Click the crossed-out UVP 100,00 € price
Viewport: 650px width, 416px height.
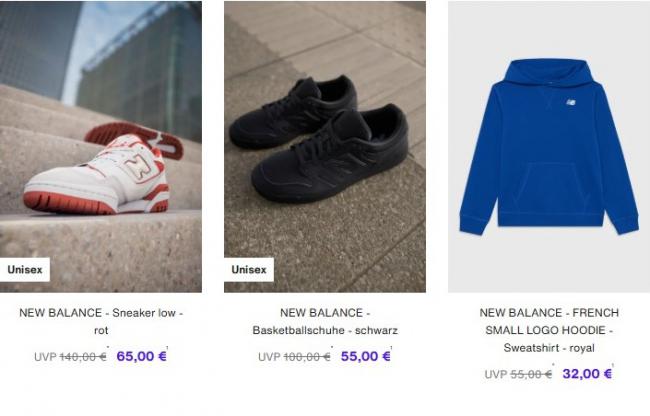pos(294,357)
